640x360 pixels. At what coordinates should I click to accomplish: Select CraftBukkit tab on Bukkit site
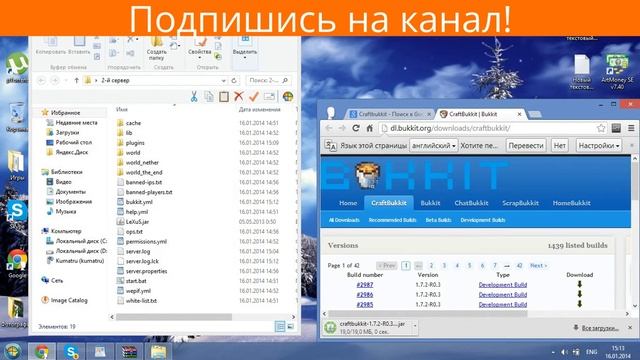click(389, 203)
